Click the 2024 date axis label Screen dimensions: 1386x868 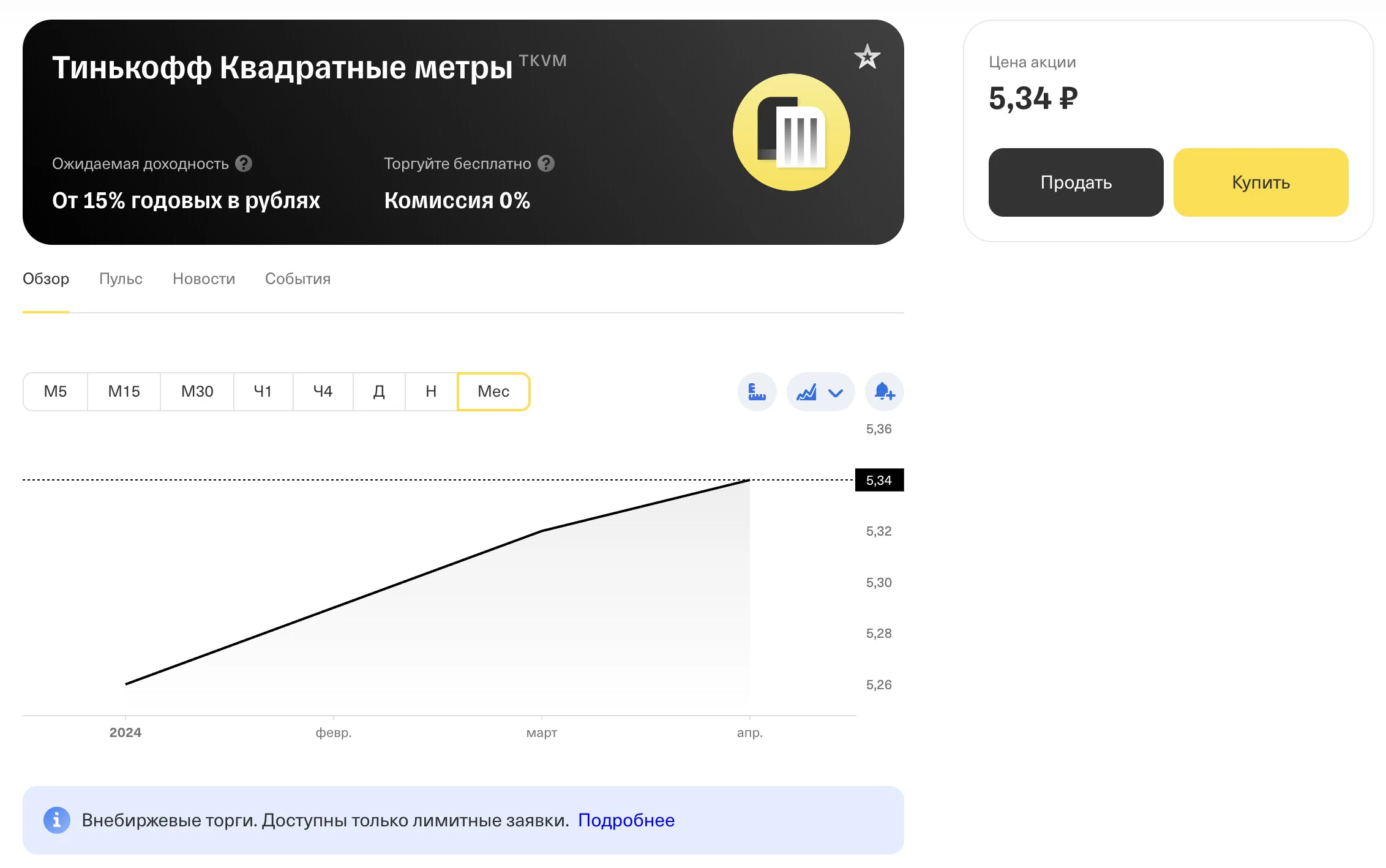coord(125,733)
